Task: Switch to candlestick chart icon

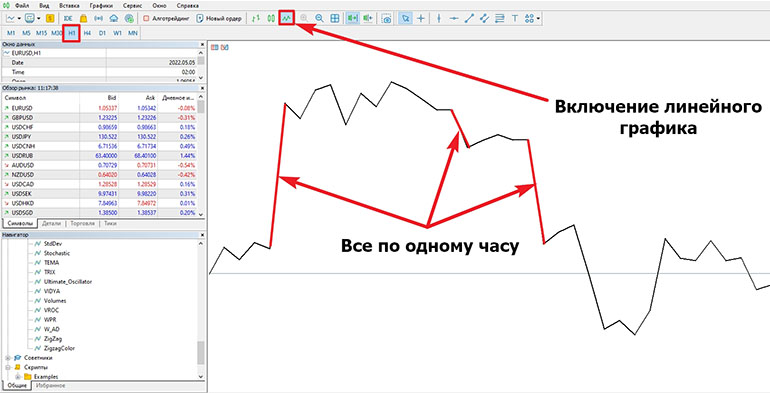Action: 271,18
